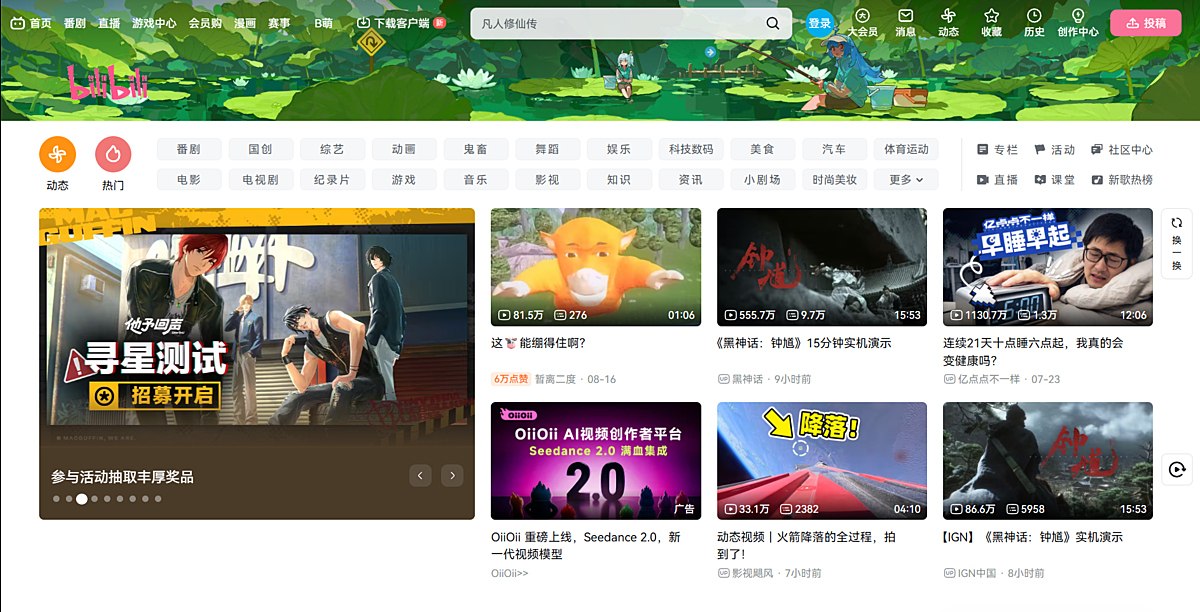Open 活动 flag link

click(x=1054, y=149)
